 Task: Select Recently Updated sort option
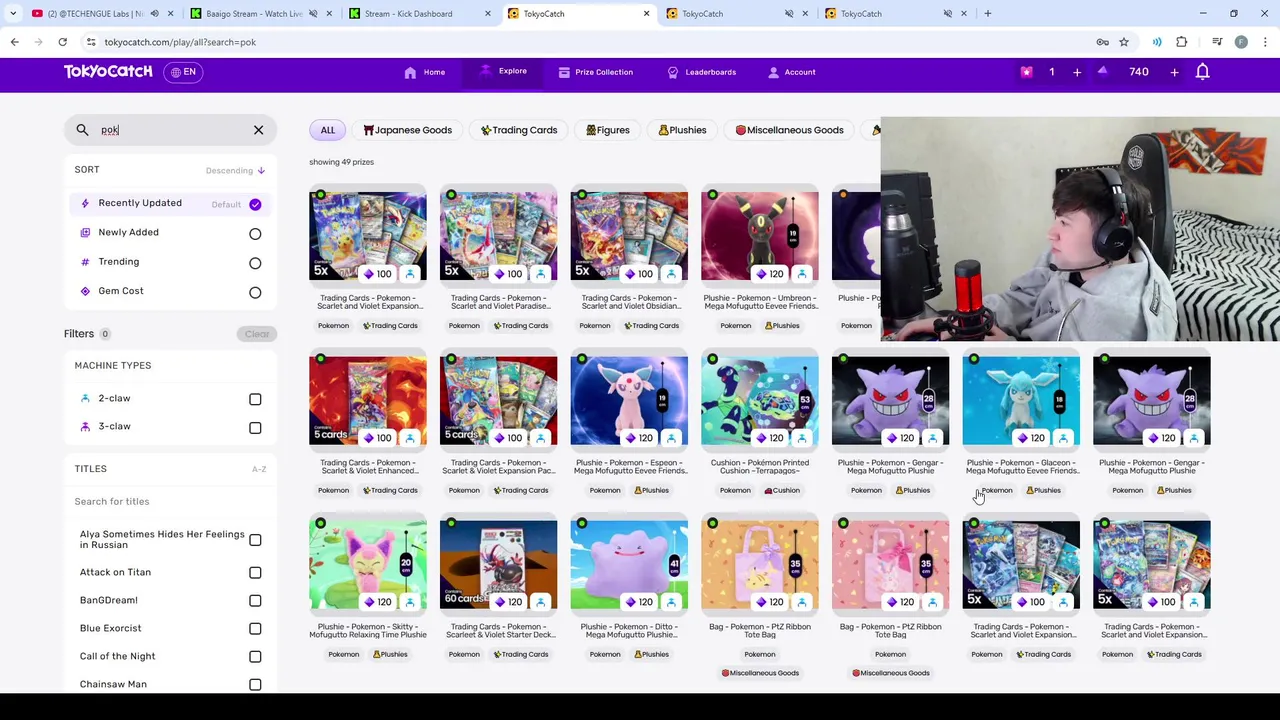pos(170,203)
